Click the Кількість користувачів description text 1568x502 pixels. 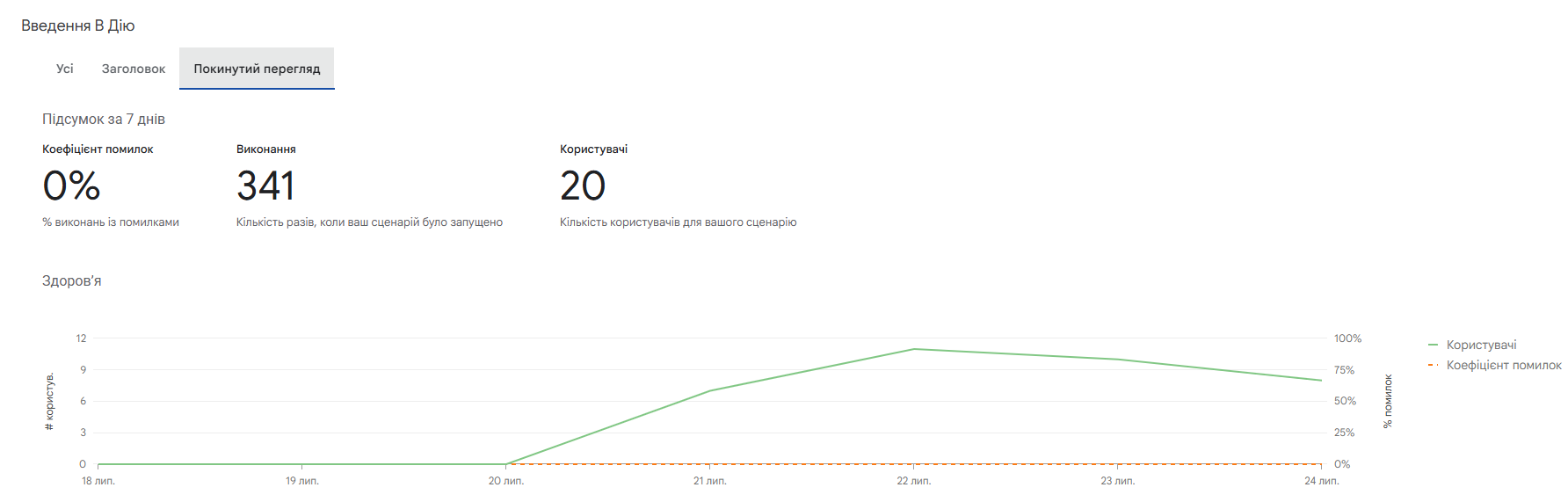679,222
